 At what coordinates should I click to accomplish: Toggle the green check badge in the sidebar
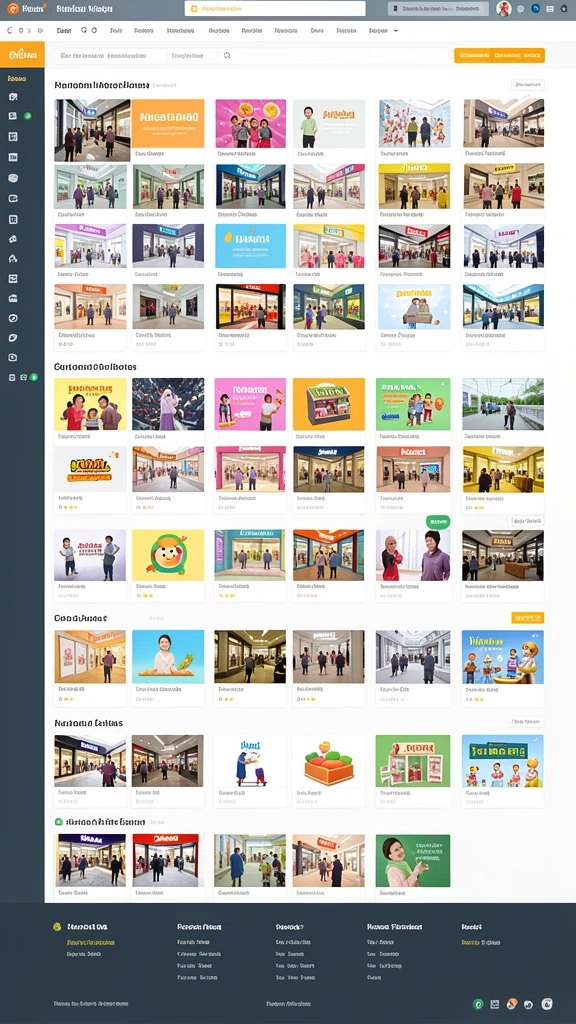pyautogui.click(x=27, y=116)
